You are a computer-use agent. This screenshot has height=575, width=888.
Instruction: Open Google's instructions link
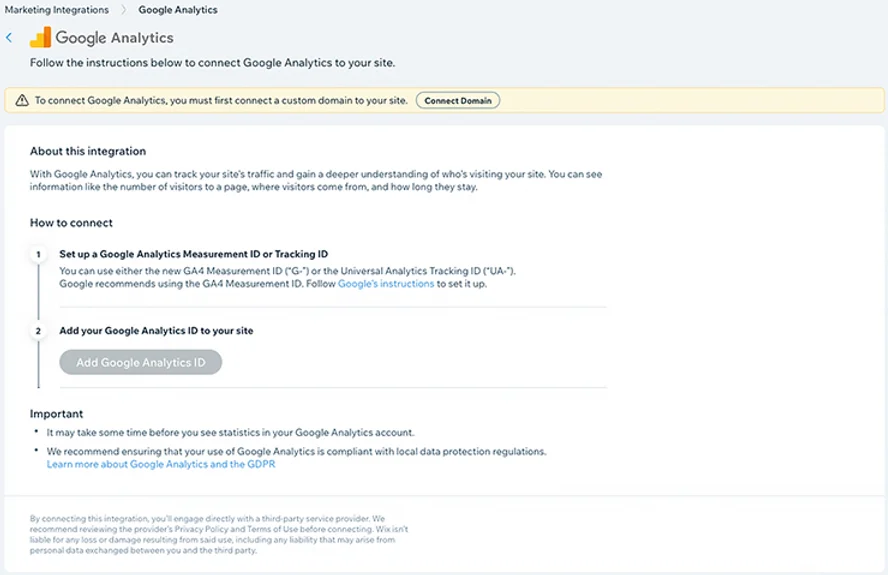click(386, 284)
